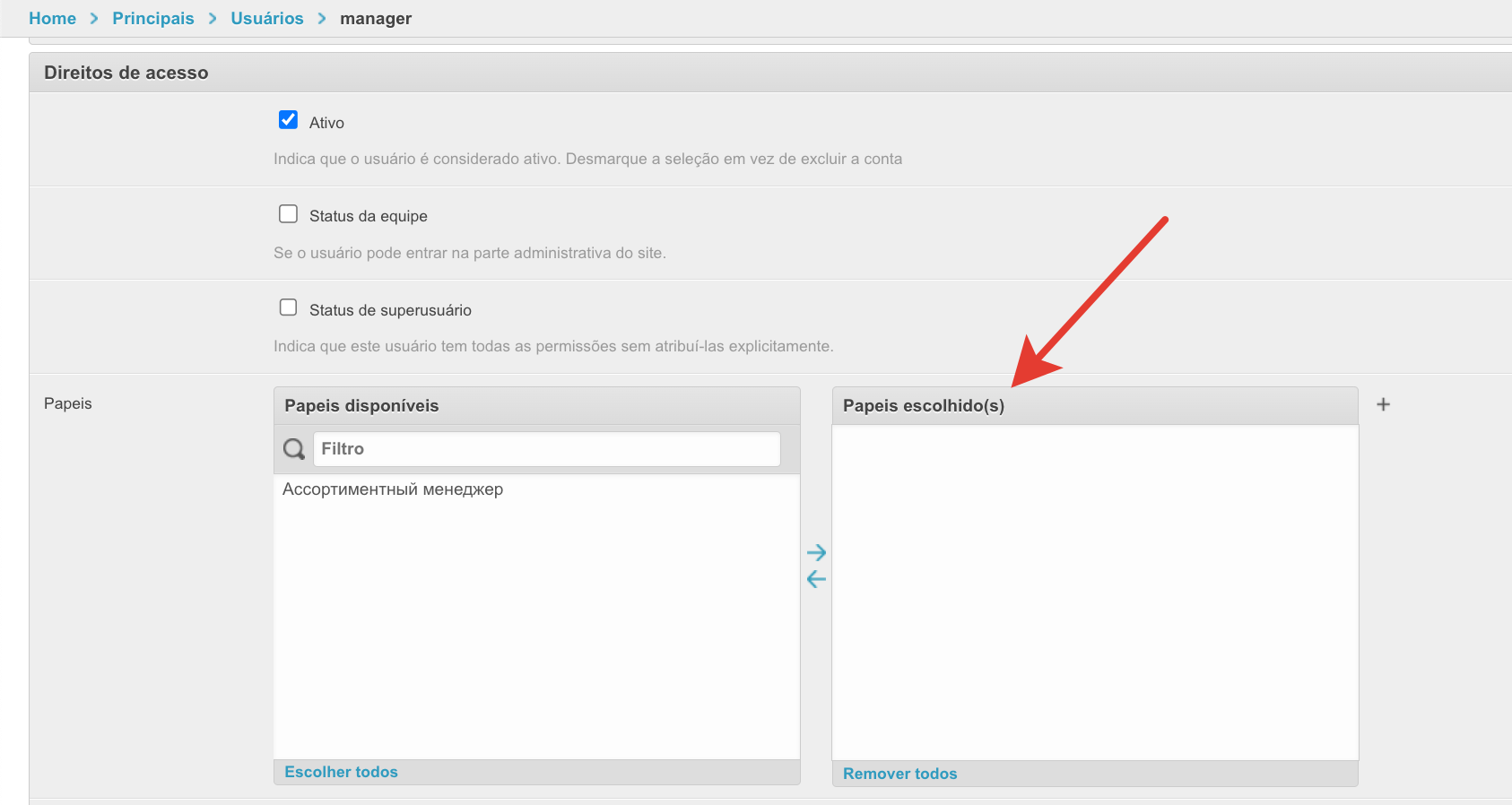Click the Papeis escolhido(s) header
The image size is (1512, 805).
tap(923, 406)
